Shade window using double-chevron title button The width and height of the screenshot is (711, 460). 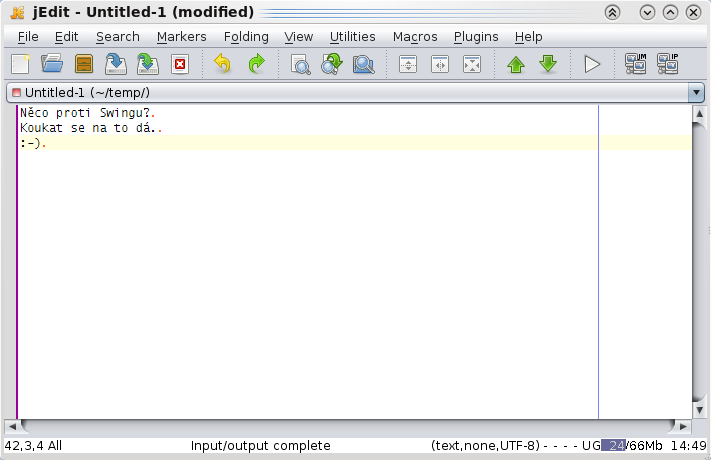612,12
